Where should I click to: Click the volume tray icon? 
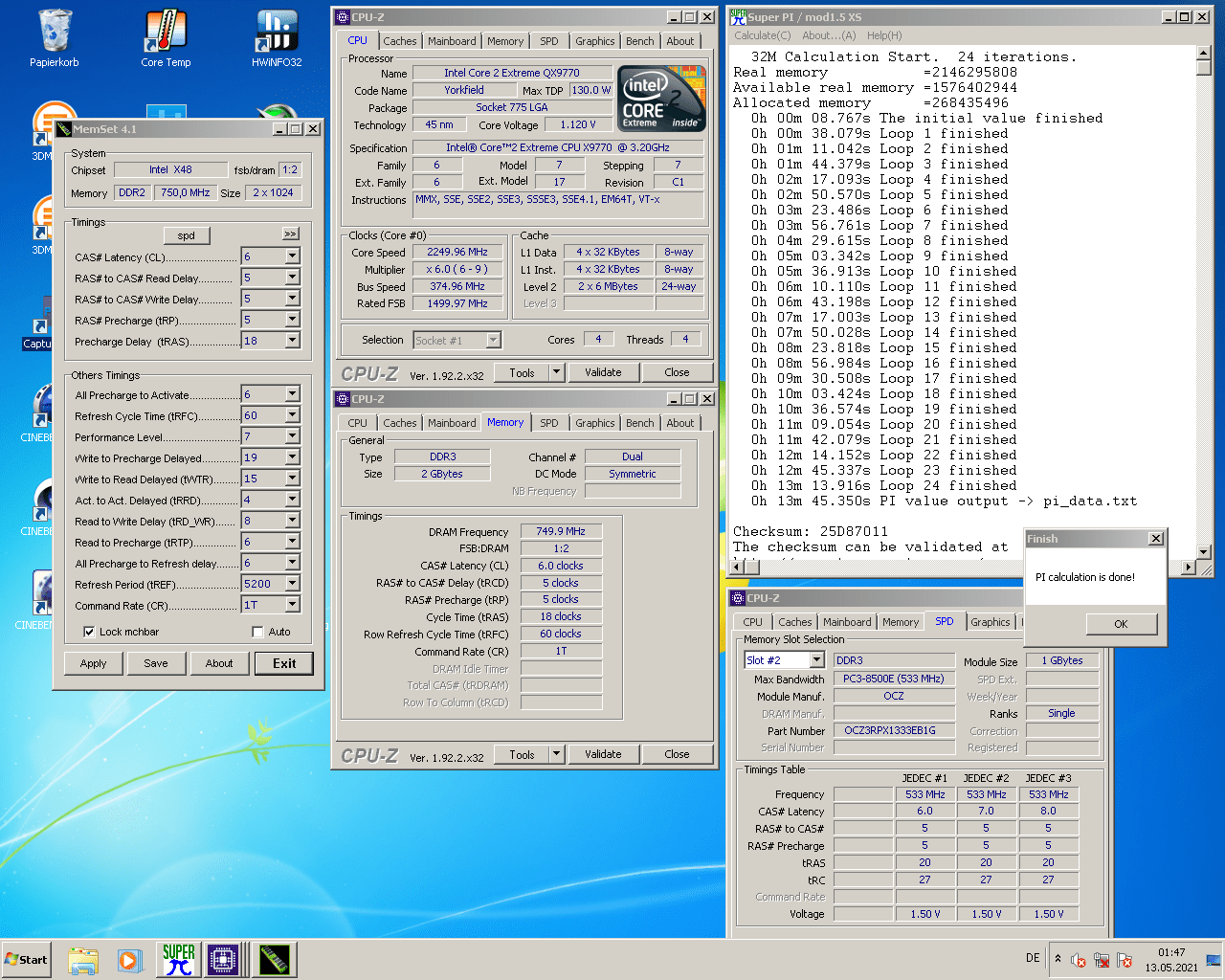[1079, 960]
